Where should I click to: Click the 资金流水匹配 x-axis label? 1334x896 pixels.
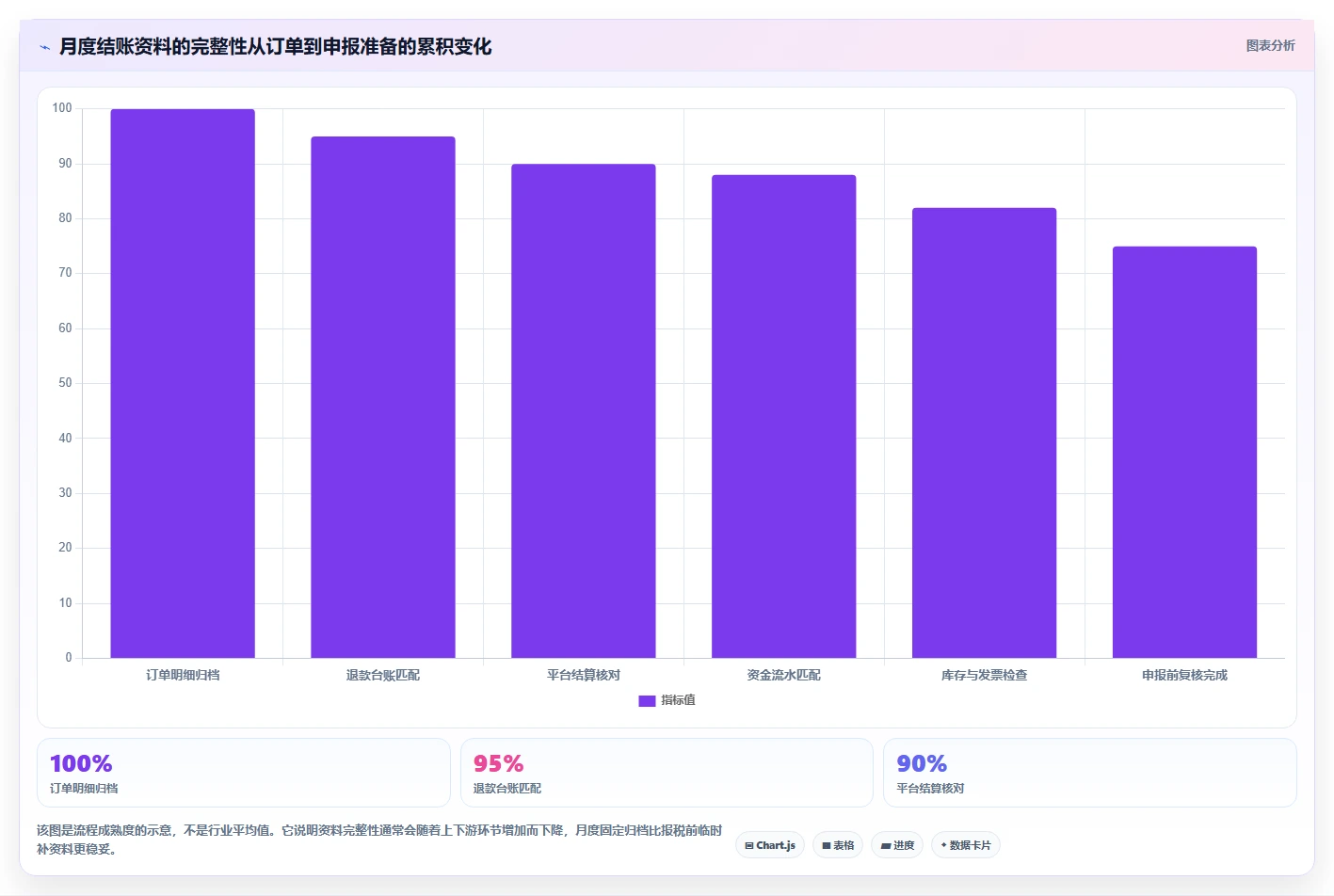(x=784, y=675)
